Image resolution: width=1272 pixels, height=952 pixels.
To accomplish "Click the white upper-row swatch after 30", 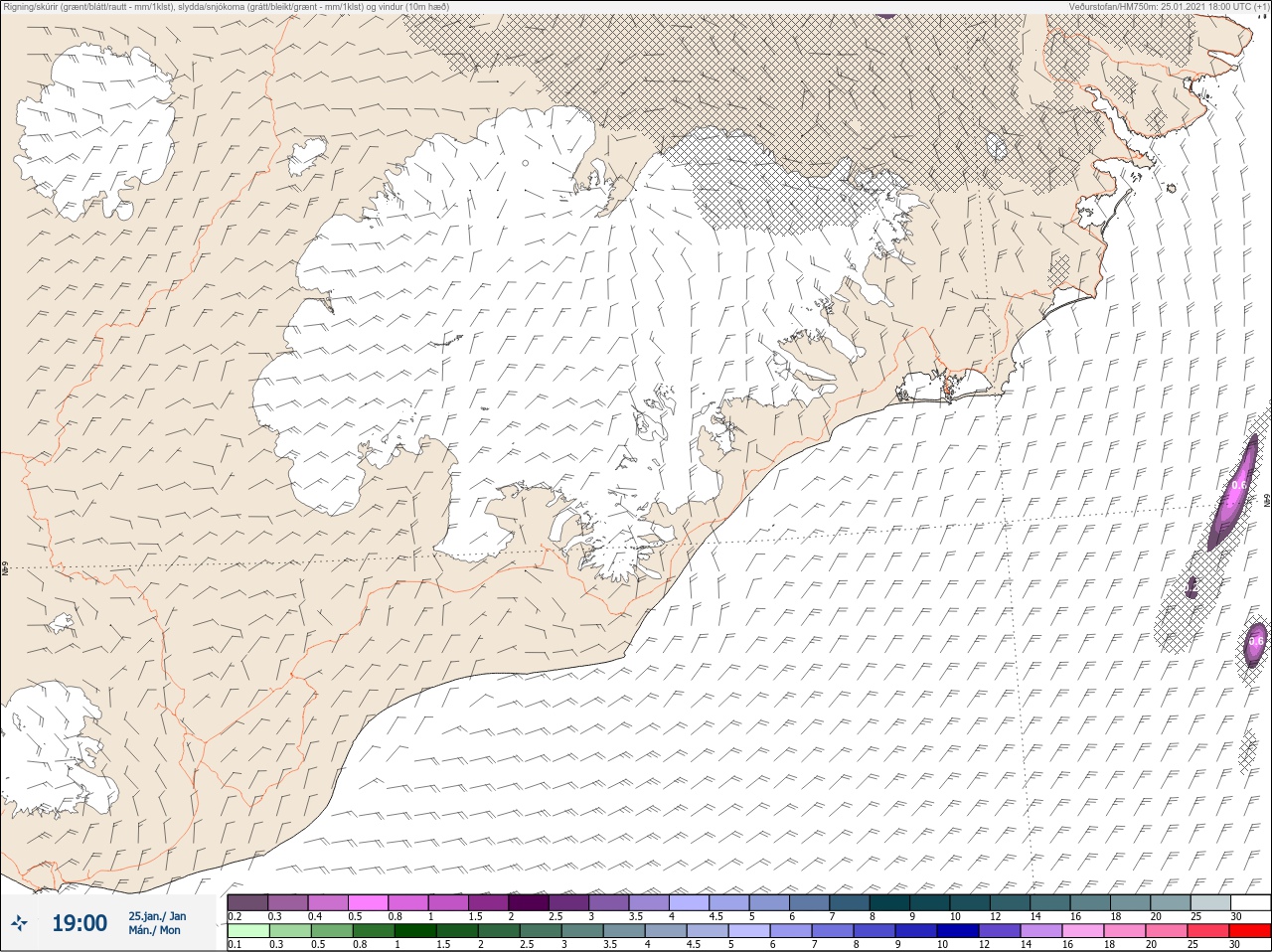I will click(x=1251, y=902).
